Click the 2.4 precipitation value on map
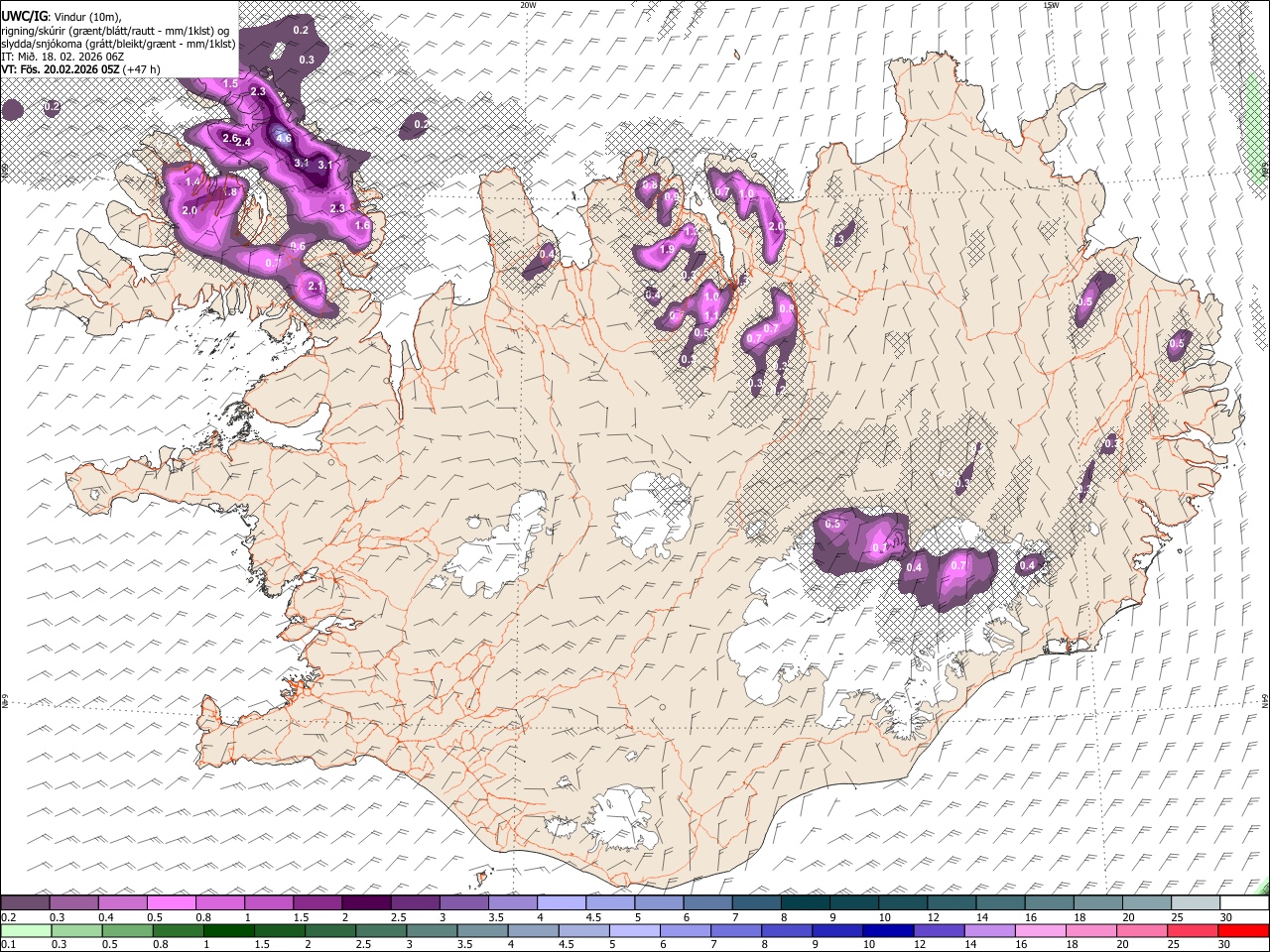 tap(244, 144)
